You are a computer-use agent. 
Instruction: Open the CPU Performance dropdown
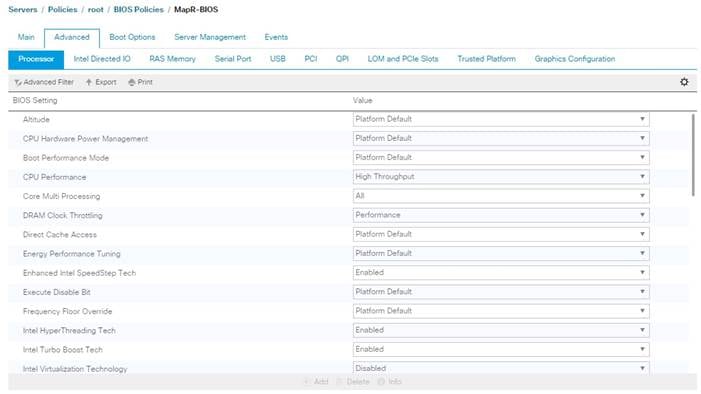501,177
